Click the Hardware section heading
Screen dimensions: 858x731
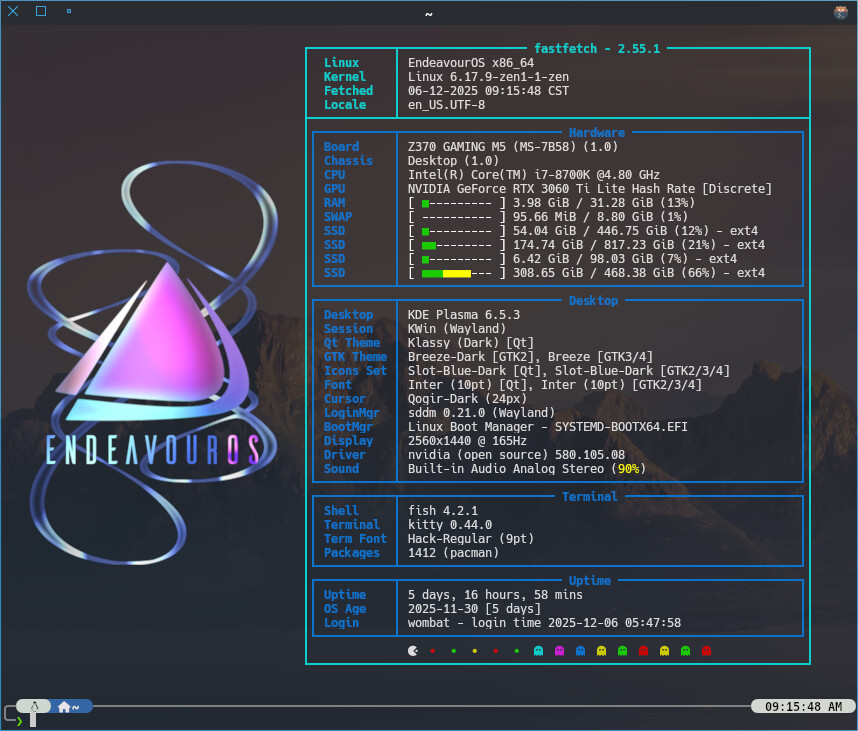click(597, 133)
